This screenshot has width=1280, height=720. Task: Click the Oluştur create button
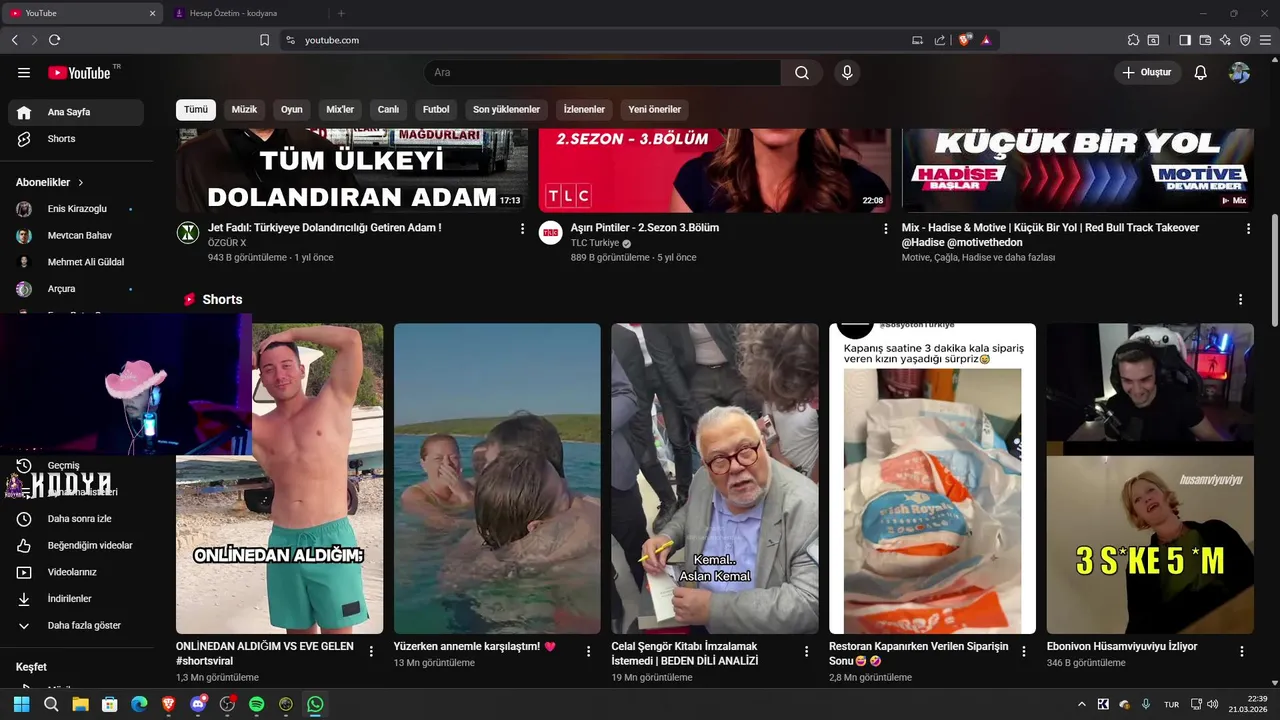1148,73
